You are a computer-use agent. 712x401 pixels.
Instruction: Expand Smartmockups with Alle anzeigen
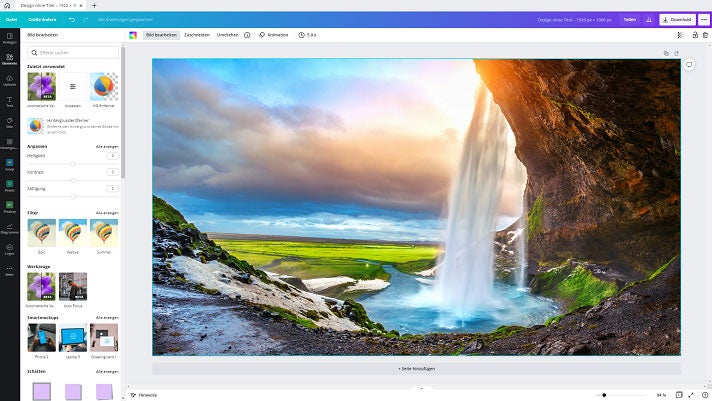coord(107,317)
